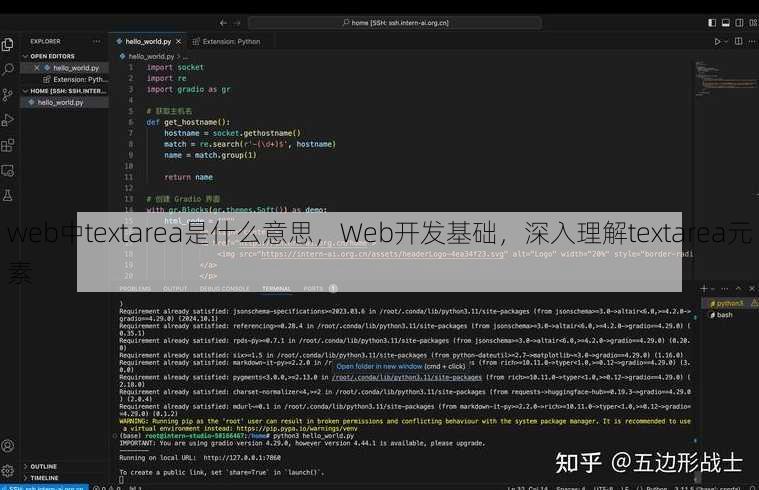Select Extension: Python in Open Editors
The height and width of the screenshot is (490, 759).
coord(80,79)
